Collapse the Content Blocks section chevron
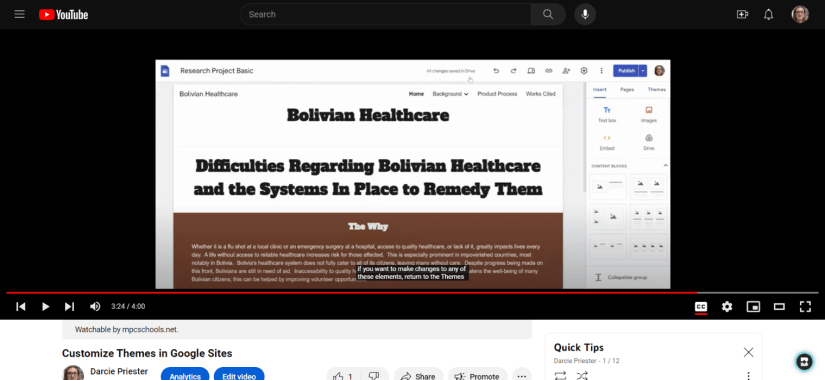825x380 pixels. tap(665, 165)
